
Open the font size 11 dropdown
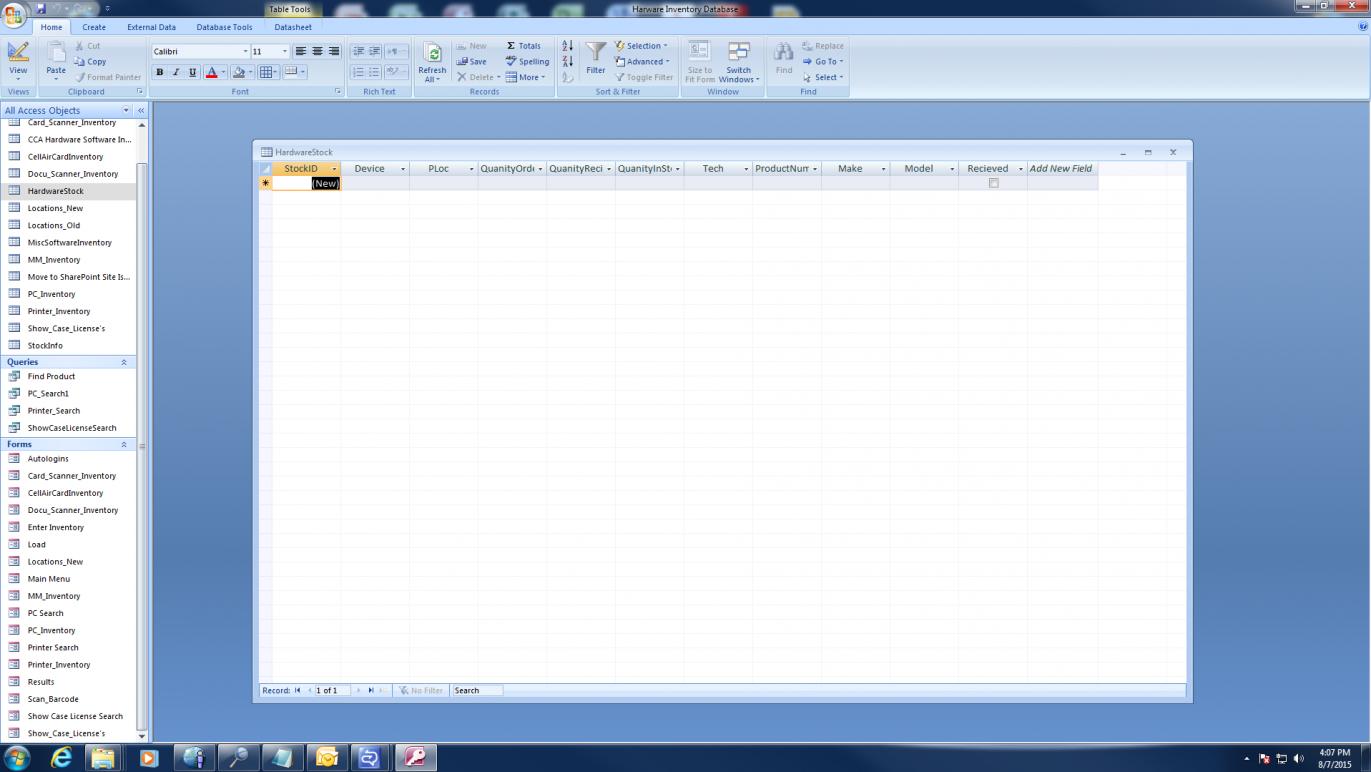click(x=285, y=52)
